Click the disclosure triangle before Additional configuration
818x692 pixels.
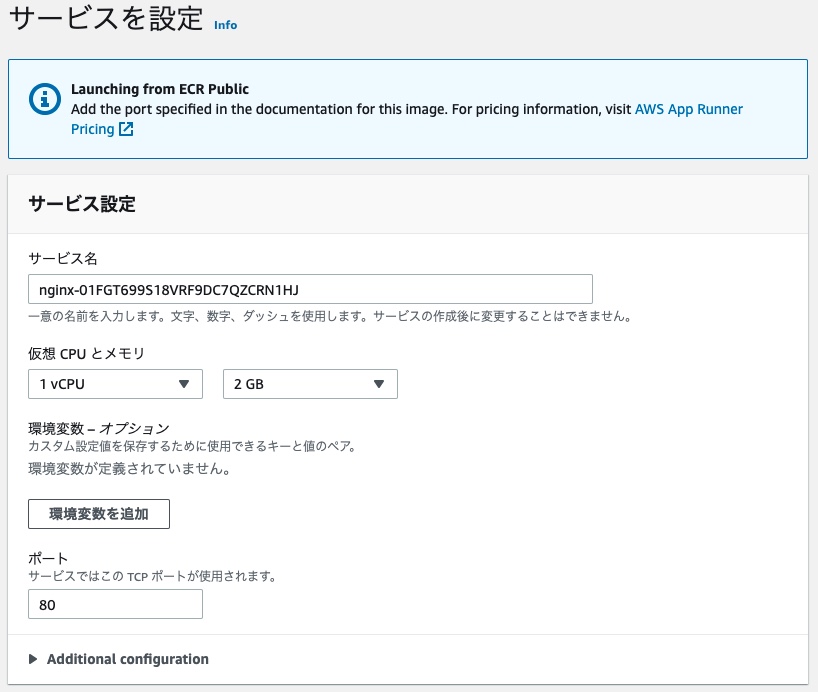pos(32,658)
